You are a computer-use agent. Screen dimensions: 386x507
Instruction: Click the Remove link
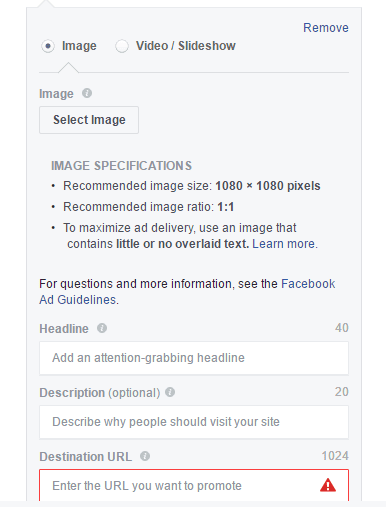coord(326,28)
